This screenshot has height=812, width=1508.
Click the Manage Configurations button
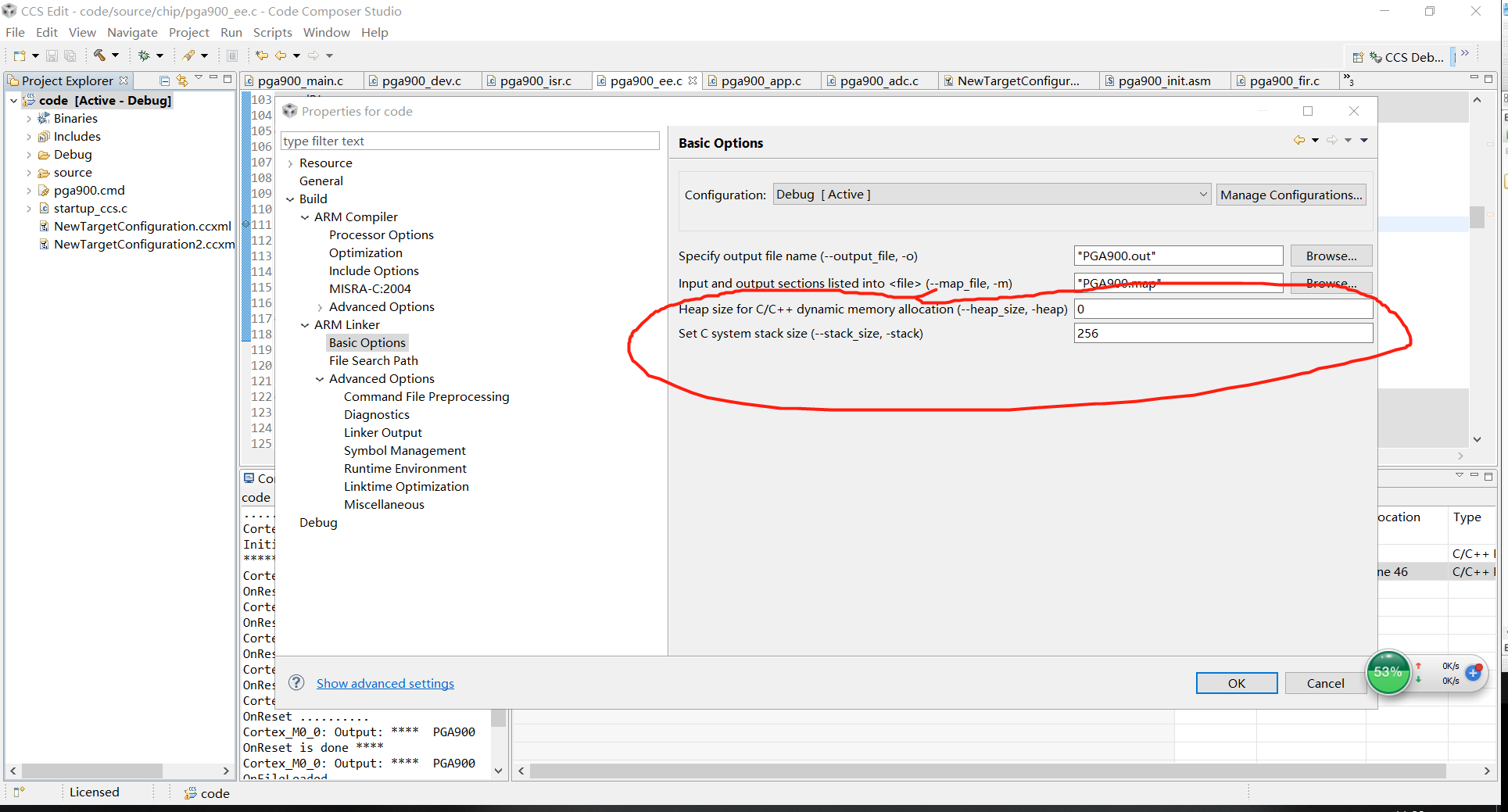[x=1291, y=195]
